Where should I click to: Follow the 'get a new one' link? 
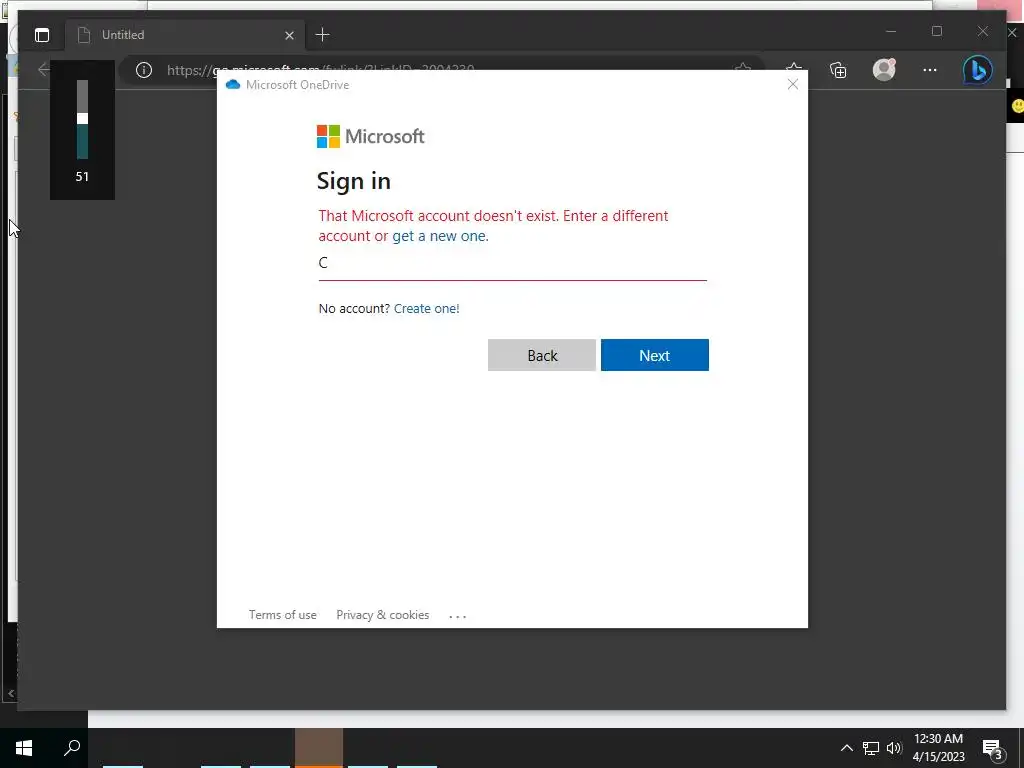pos(440,236)
